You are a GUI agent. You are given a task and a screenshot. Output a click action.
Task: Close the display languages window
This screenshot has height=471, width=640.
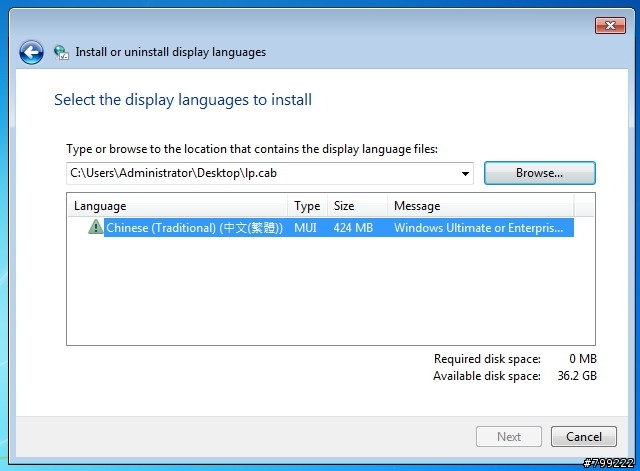(610, 26)
